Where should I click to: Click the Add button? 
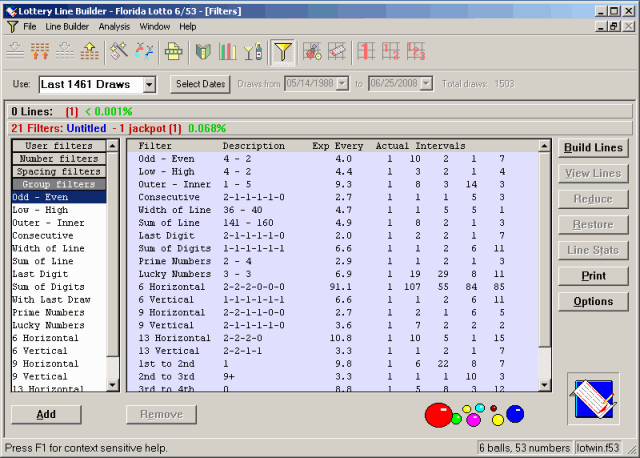(x=46, y=414)
